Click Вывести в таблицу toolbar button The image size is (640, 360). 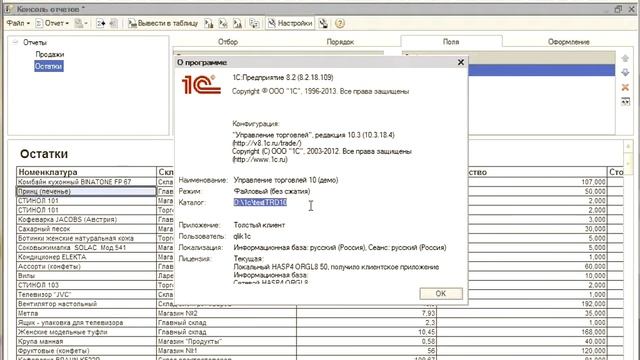pos(163,23)
